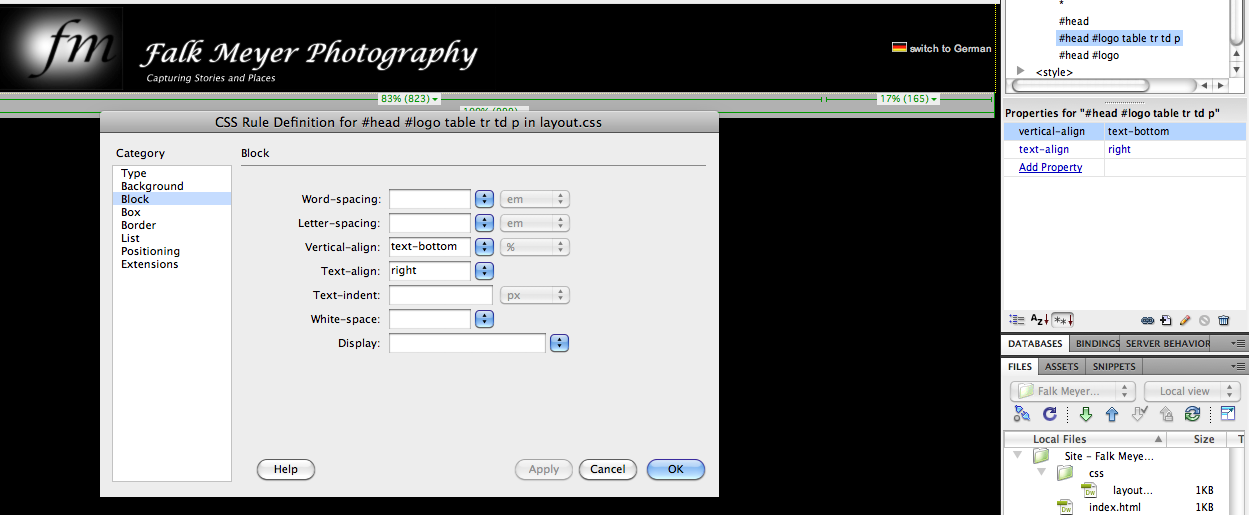
Task: Connect to remote host icon
Action: click(1021, 414)
